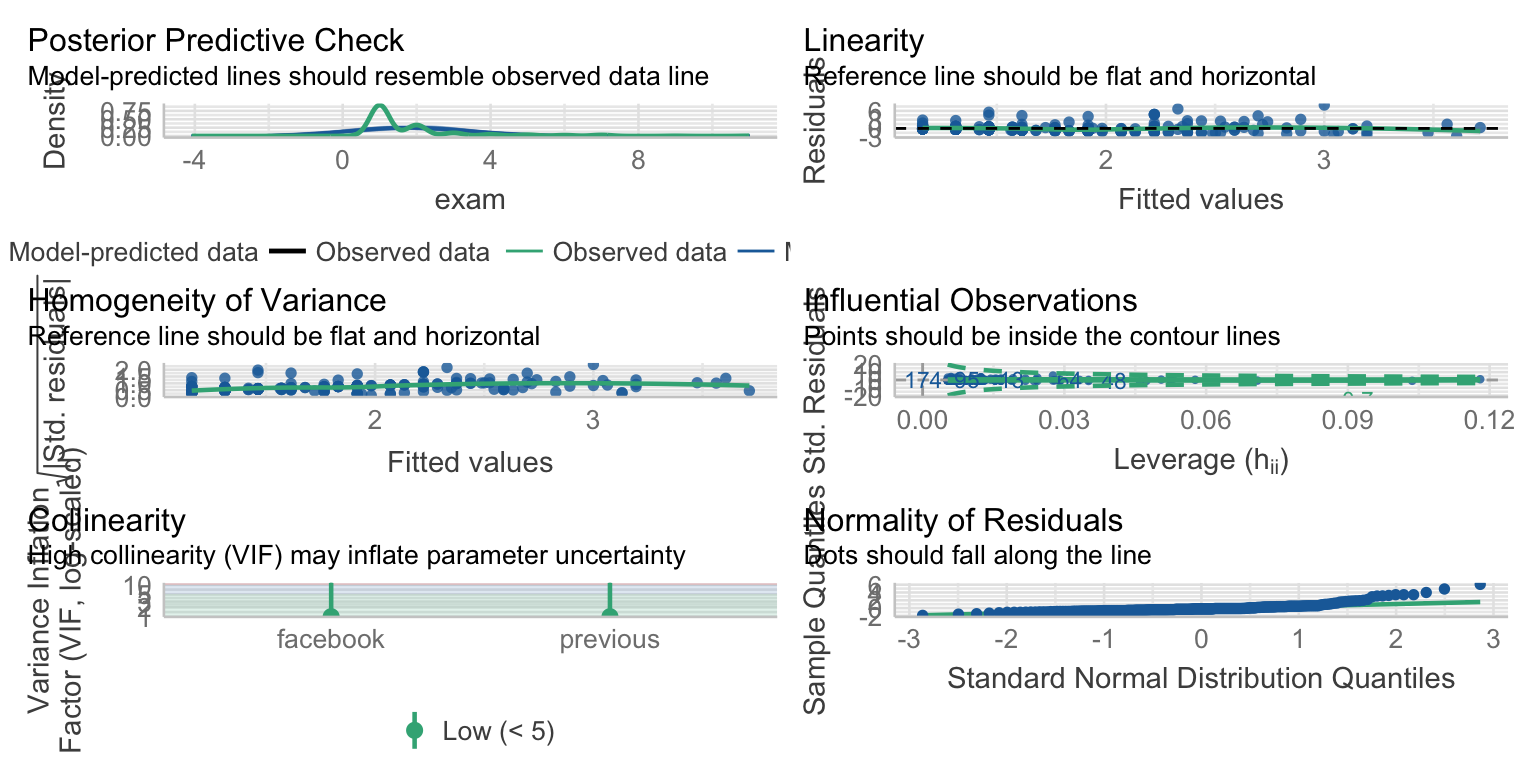Click the Leverage (hii) axis title

tap(1201, 460)
